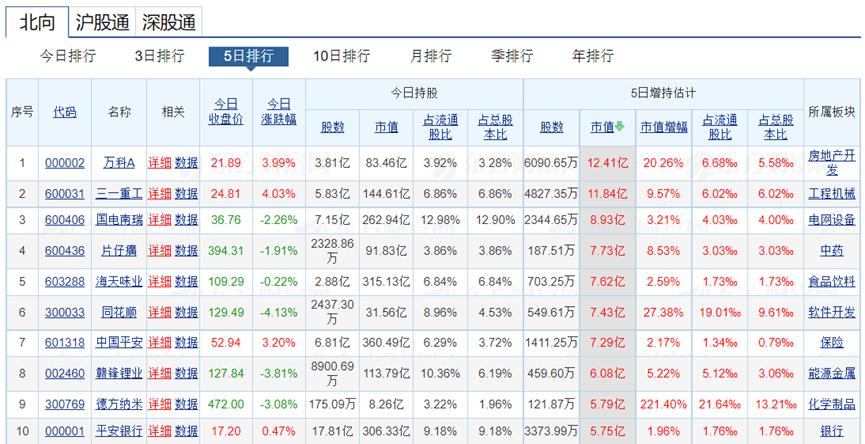Open stock code 300033 link

pos(65,312)
